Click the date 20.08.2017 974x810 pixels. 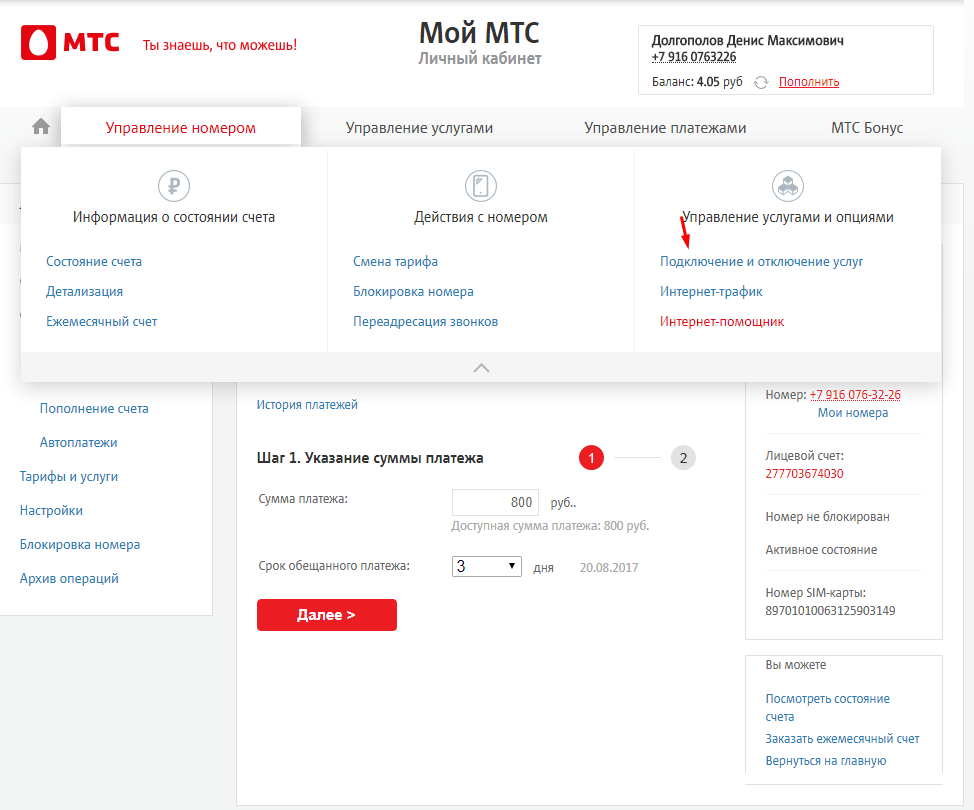click(x=609, y=568)
